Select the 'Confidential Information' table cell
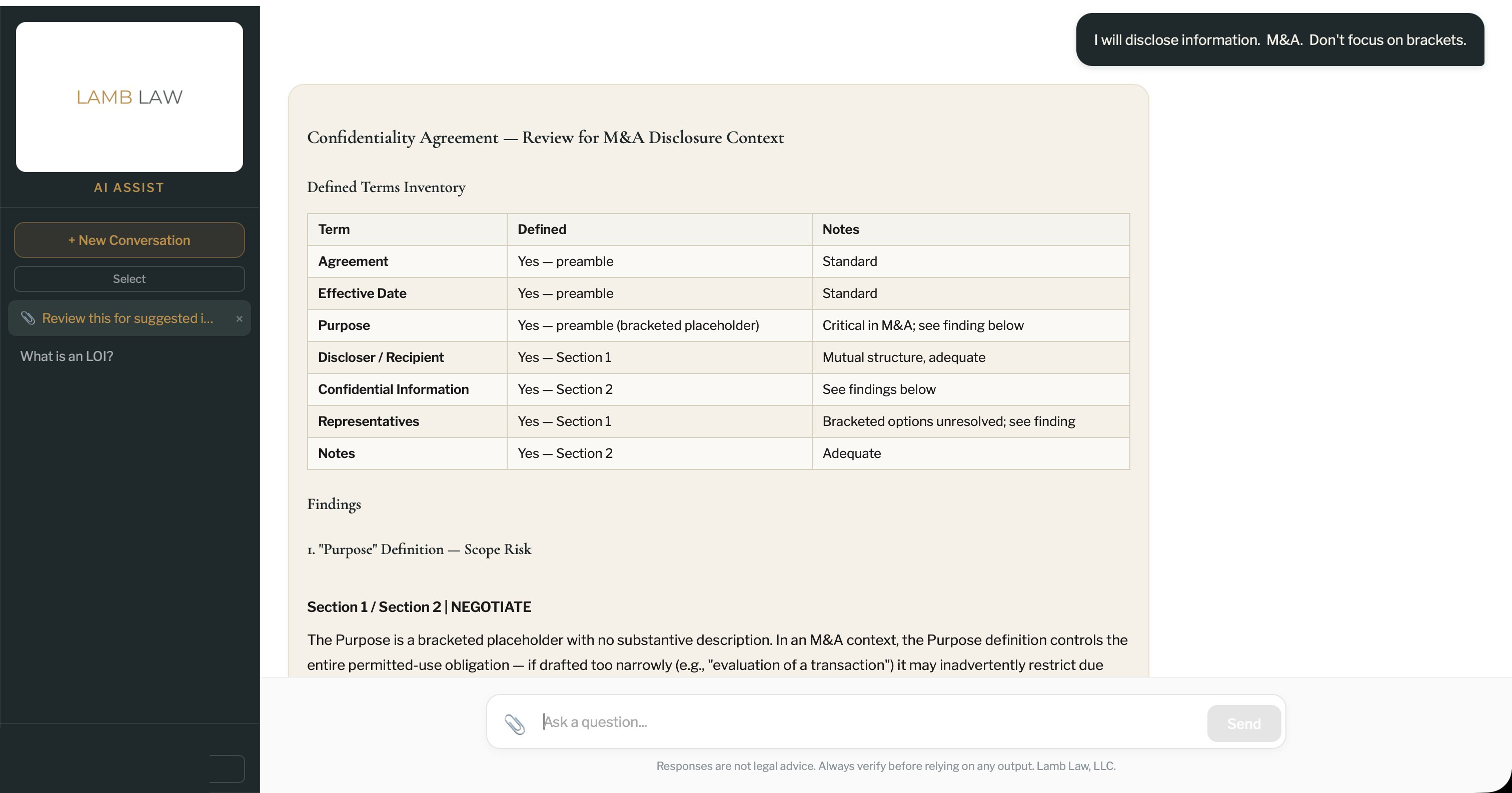1512x793 pixels. click(x=393, y=389)
